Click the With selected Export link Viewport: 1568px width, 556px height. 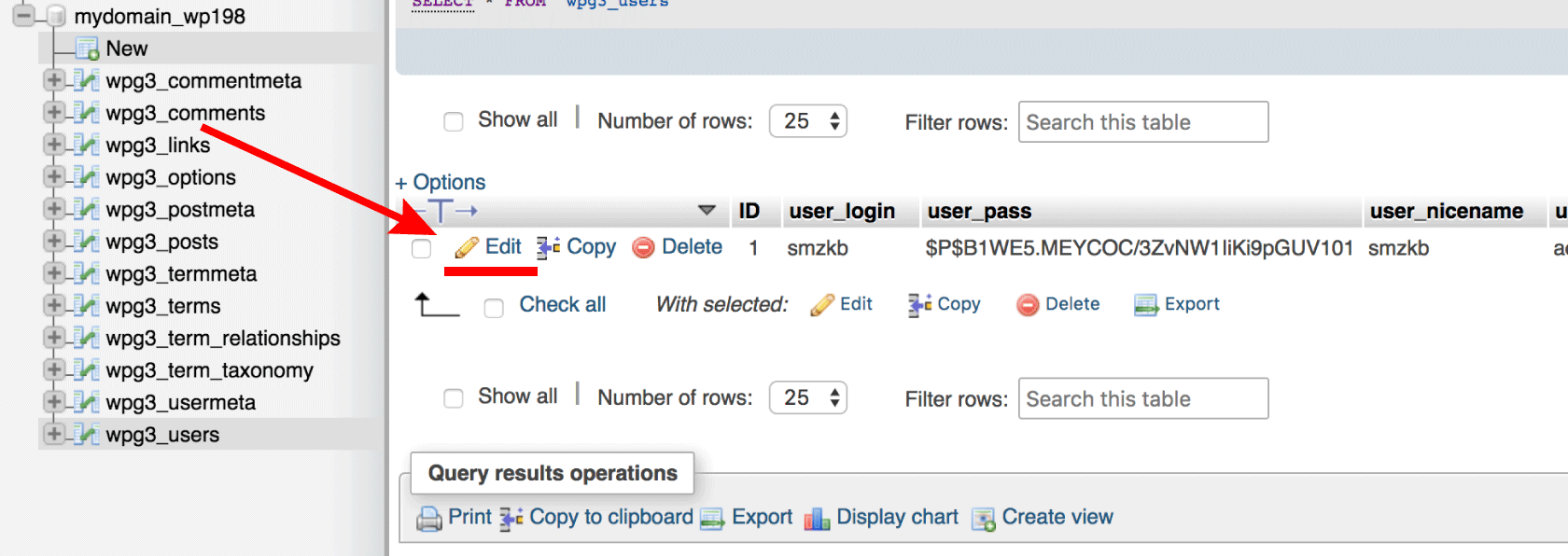click(x=1192, y=304)
